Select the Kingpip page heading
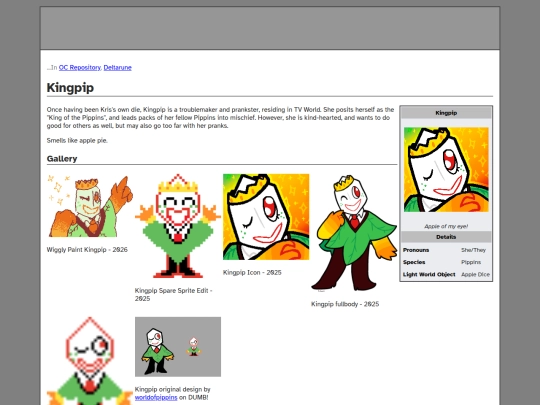The width and height of the screenshot is (540, 405). click(70, 87)
